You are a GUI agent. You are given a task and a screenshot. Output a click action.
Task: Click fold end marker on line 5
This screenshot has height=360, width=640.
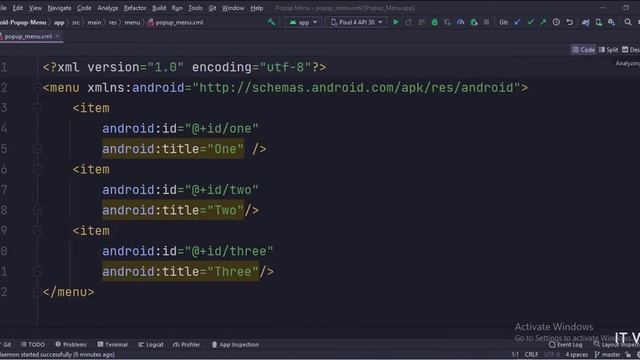coord(37,149)
